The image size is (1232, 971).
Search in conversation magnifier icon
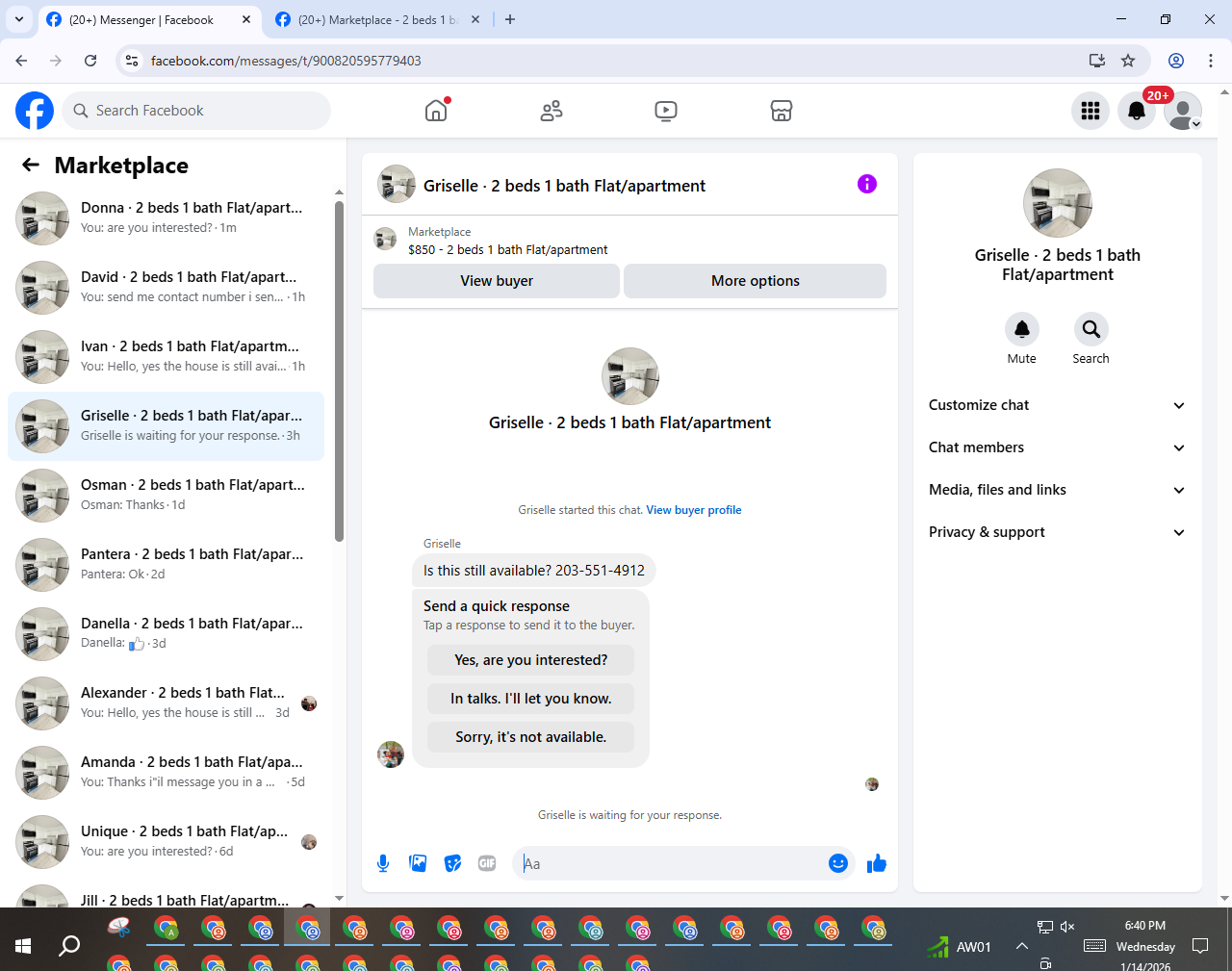(1091, 329)
